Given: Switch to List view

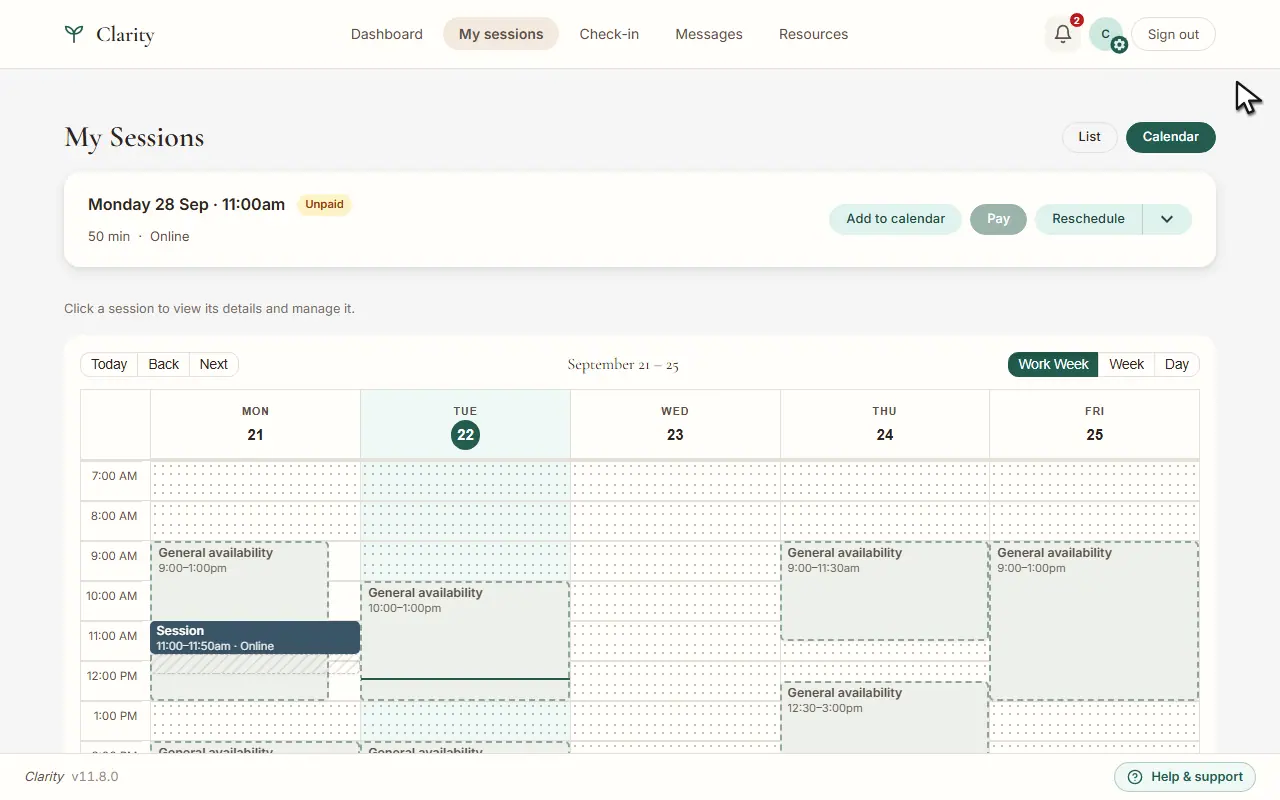Looking at the screenshot, I should coord(1090,137).
